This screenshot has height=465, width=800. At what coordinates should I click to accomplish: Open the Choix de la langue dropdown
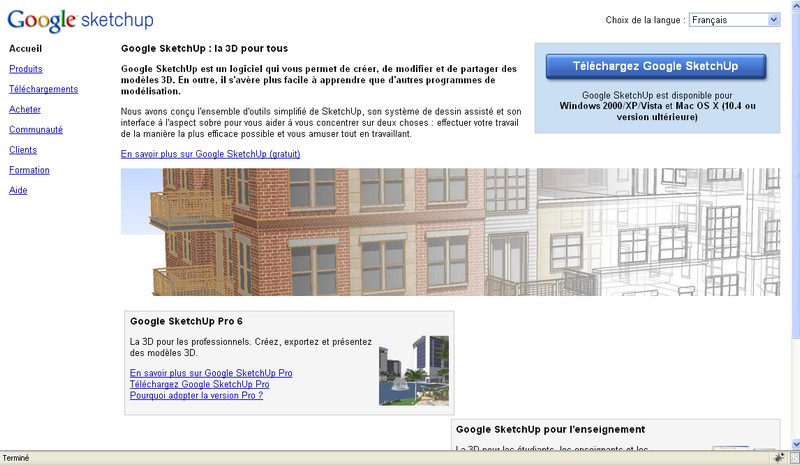[x=734, y=20]
